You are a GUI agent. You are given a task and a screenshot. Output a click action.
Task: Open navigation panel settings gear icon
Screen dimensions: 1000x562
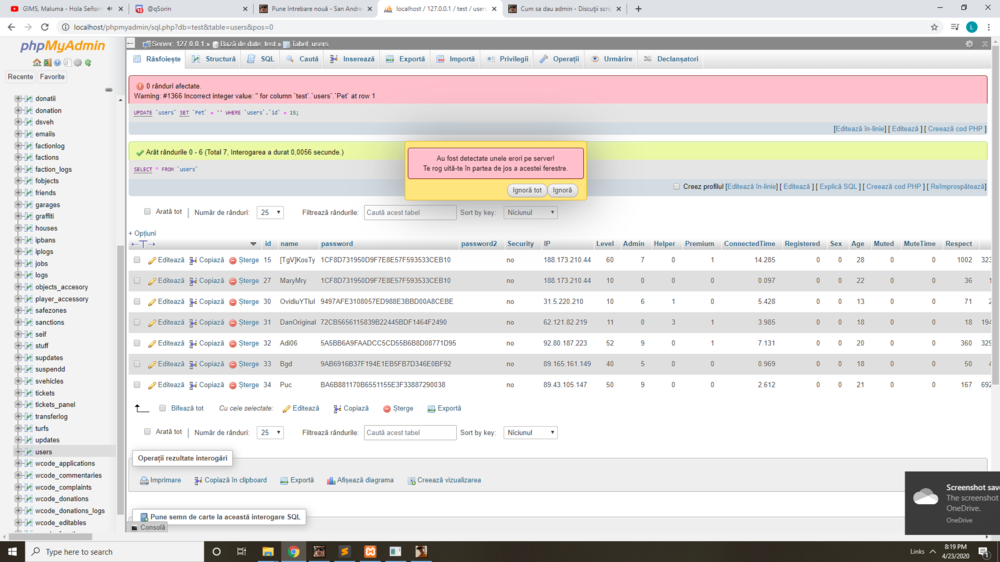pos(78,63)
